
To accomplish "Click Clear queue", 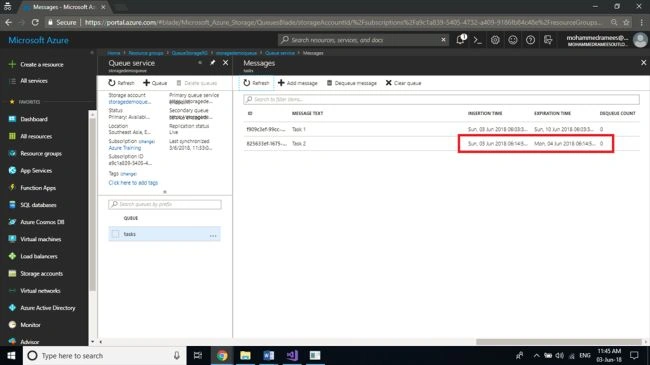I will [403, 83].
